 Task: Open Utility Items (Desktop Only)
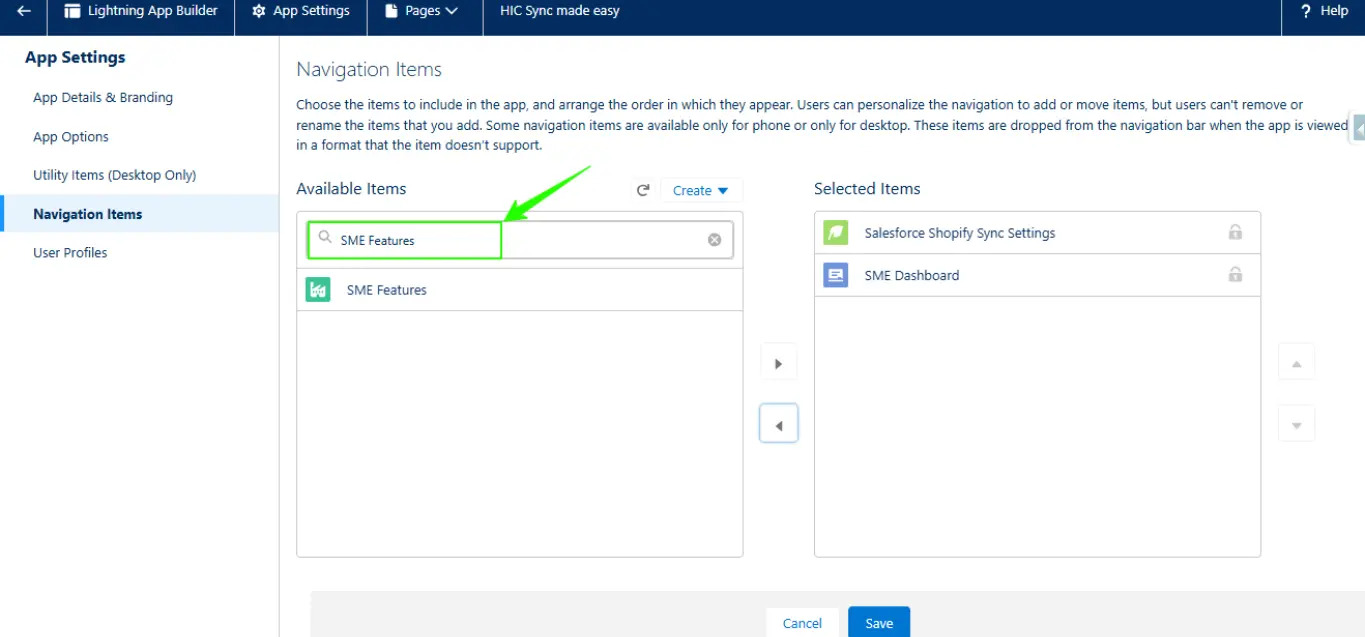point(115,175)
